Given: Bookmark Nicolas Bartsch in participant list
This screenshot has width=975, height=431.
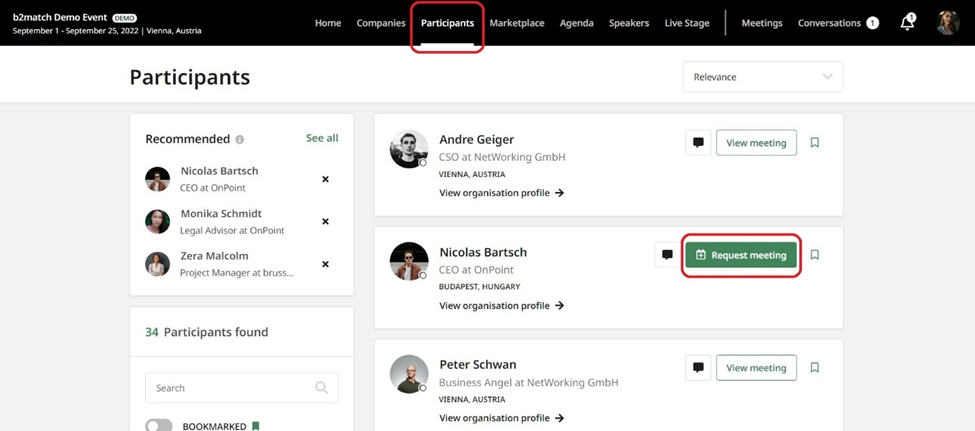Looking at the screenshot, I should pyautogui.click(x=815, y=255).
